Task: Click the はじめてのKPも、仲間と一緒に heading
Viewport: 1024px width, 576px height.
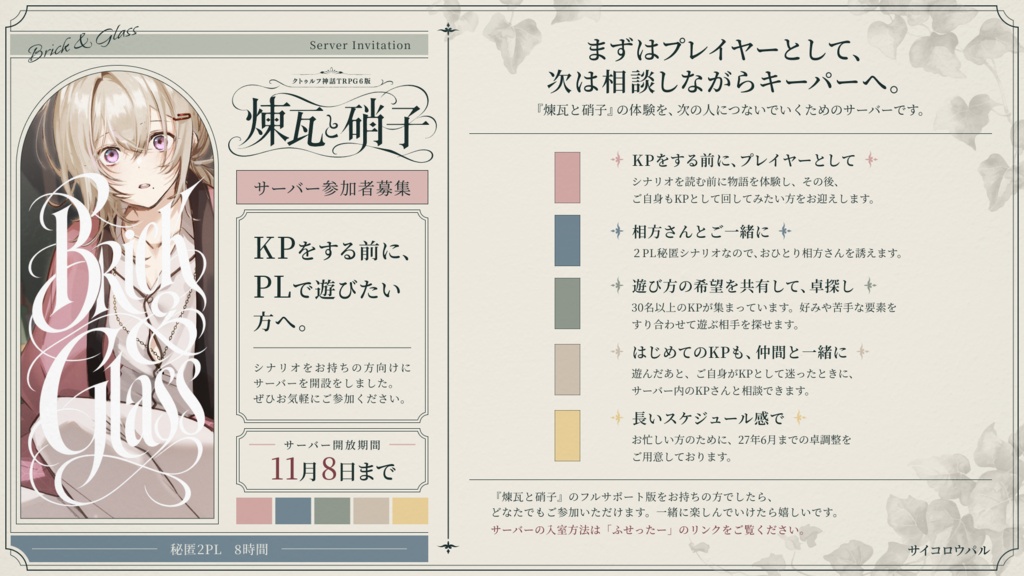Action: click(739, 353)
